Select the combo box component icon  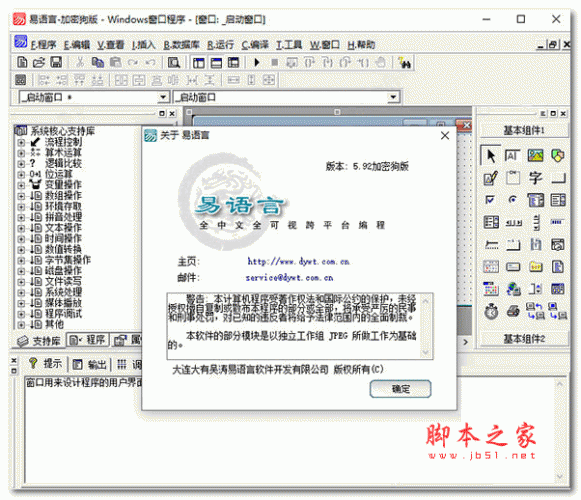pyautogui.click(x=535, y=200)
